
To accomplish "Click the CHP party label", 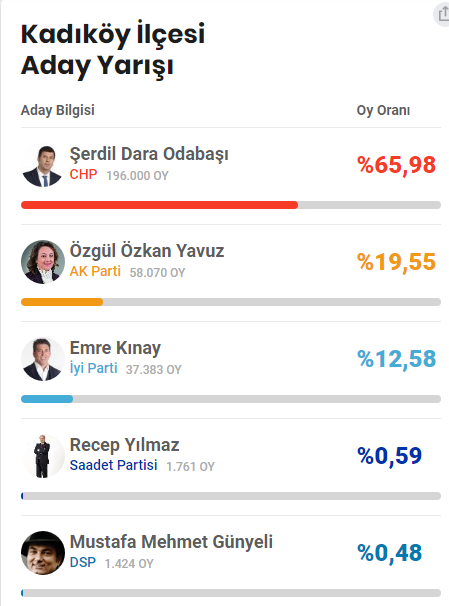I will (x=83, y=175).
